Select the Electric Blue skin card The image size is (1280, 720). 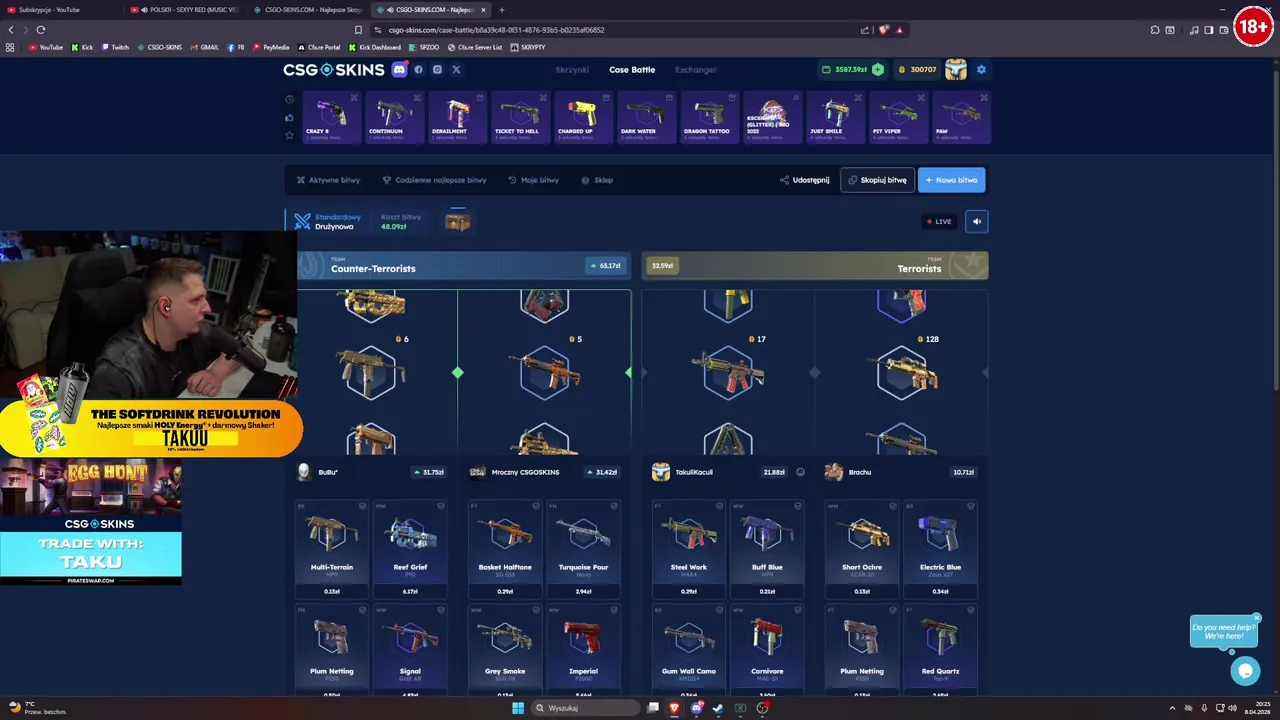pyautogui.click(x=940, y=549)
